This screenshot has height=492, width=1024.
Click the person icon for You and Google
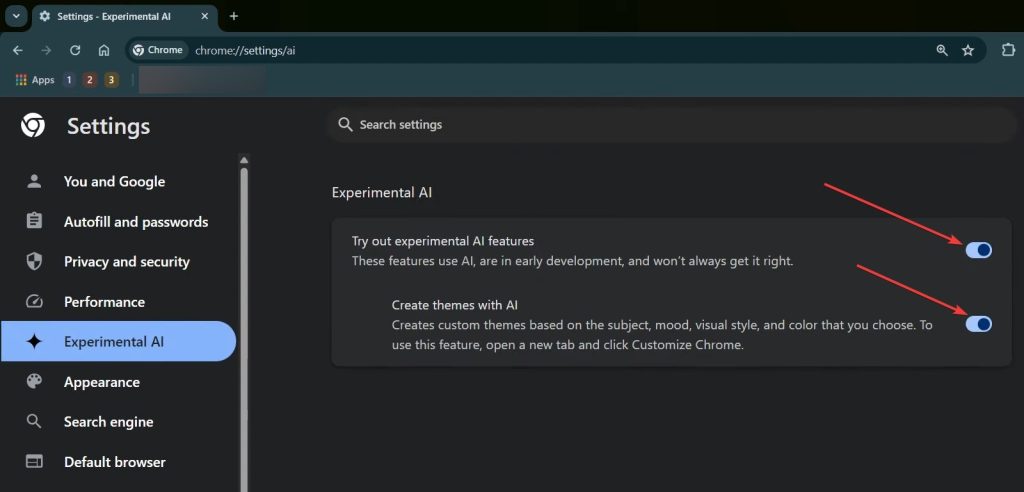[34, 182]
